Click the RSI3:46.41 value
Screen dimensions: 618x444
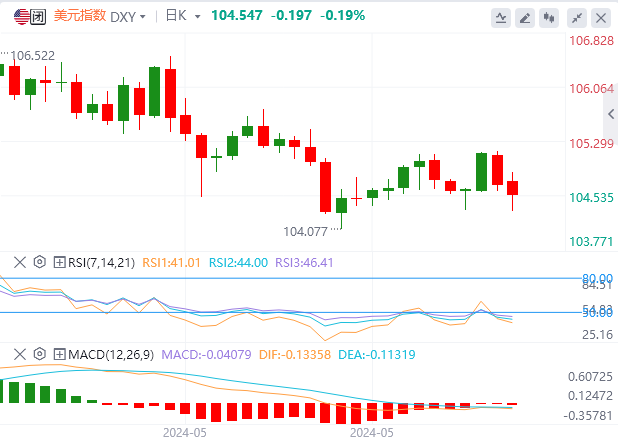304,263
